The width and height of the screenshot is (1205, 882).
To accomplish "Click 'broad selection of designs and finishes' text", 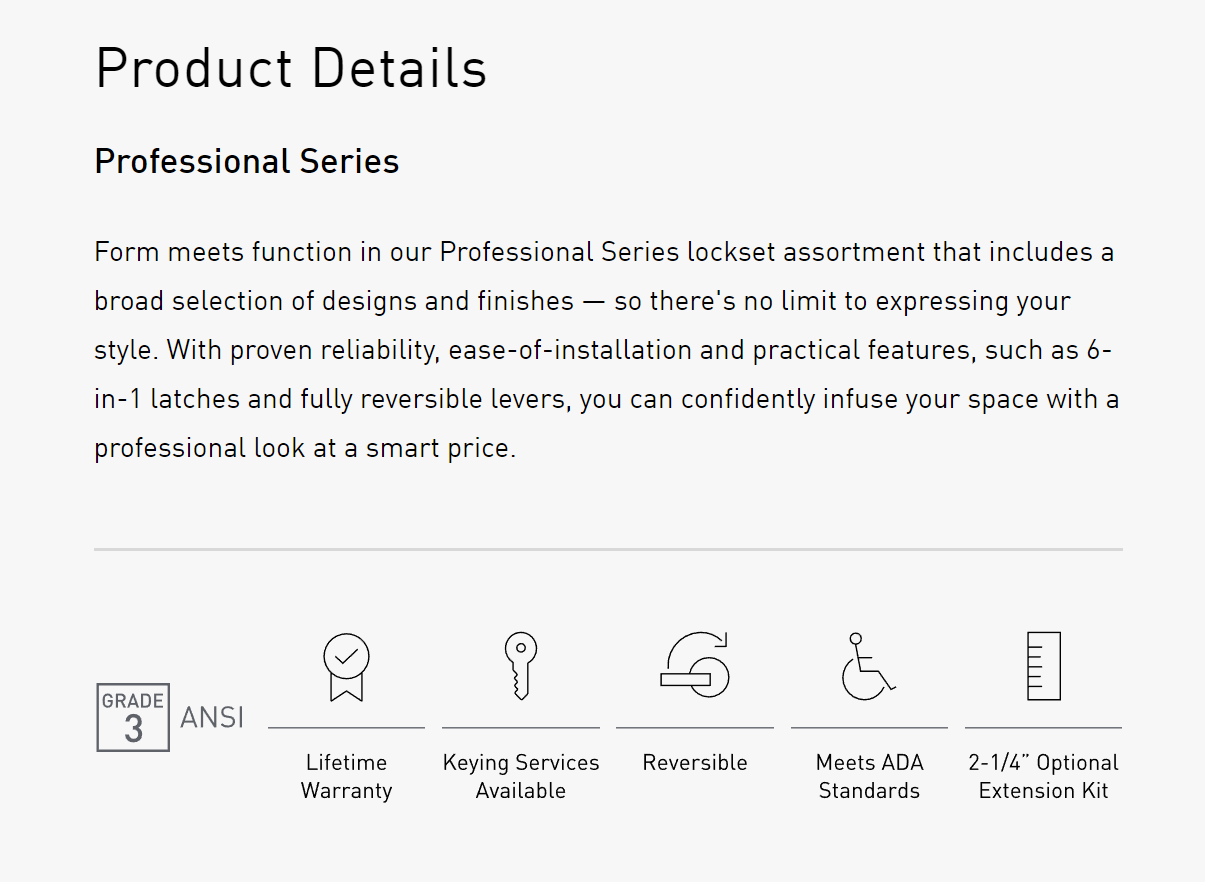I will pos(334,301).
